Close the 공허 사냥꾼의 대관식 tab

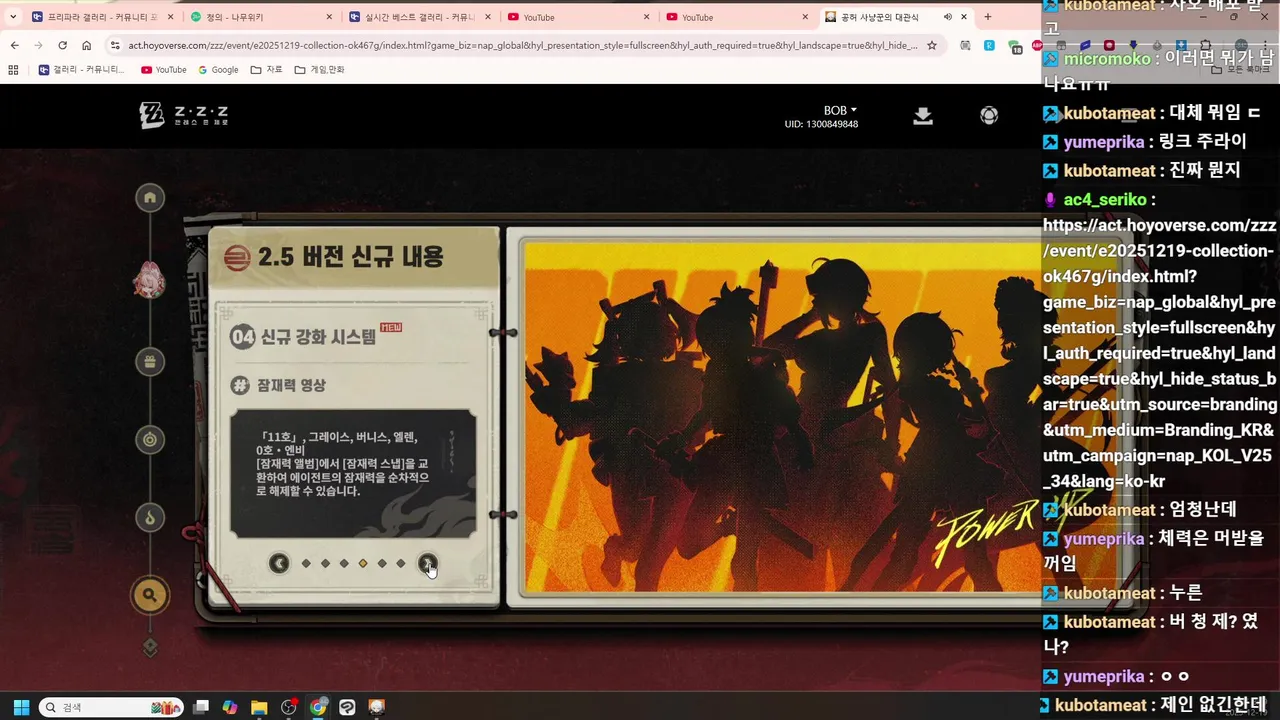coord(964,17)
